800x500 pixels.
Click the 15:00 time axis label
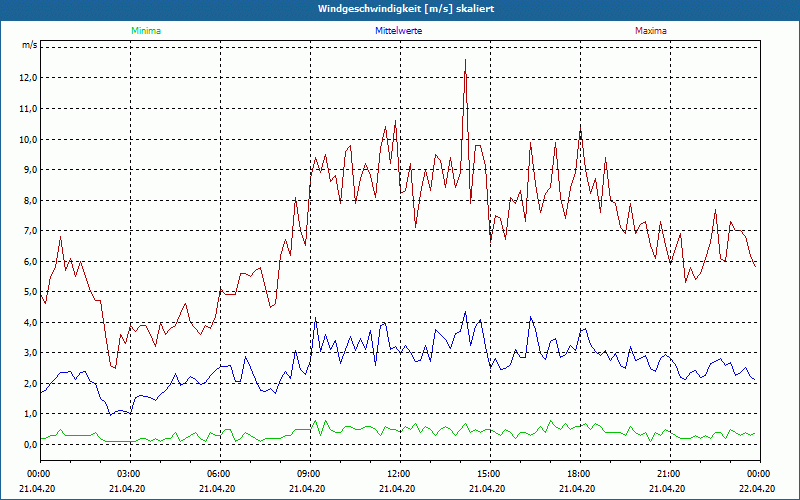490,474
